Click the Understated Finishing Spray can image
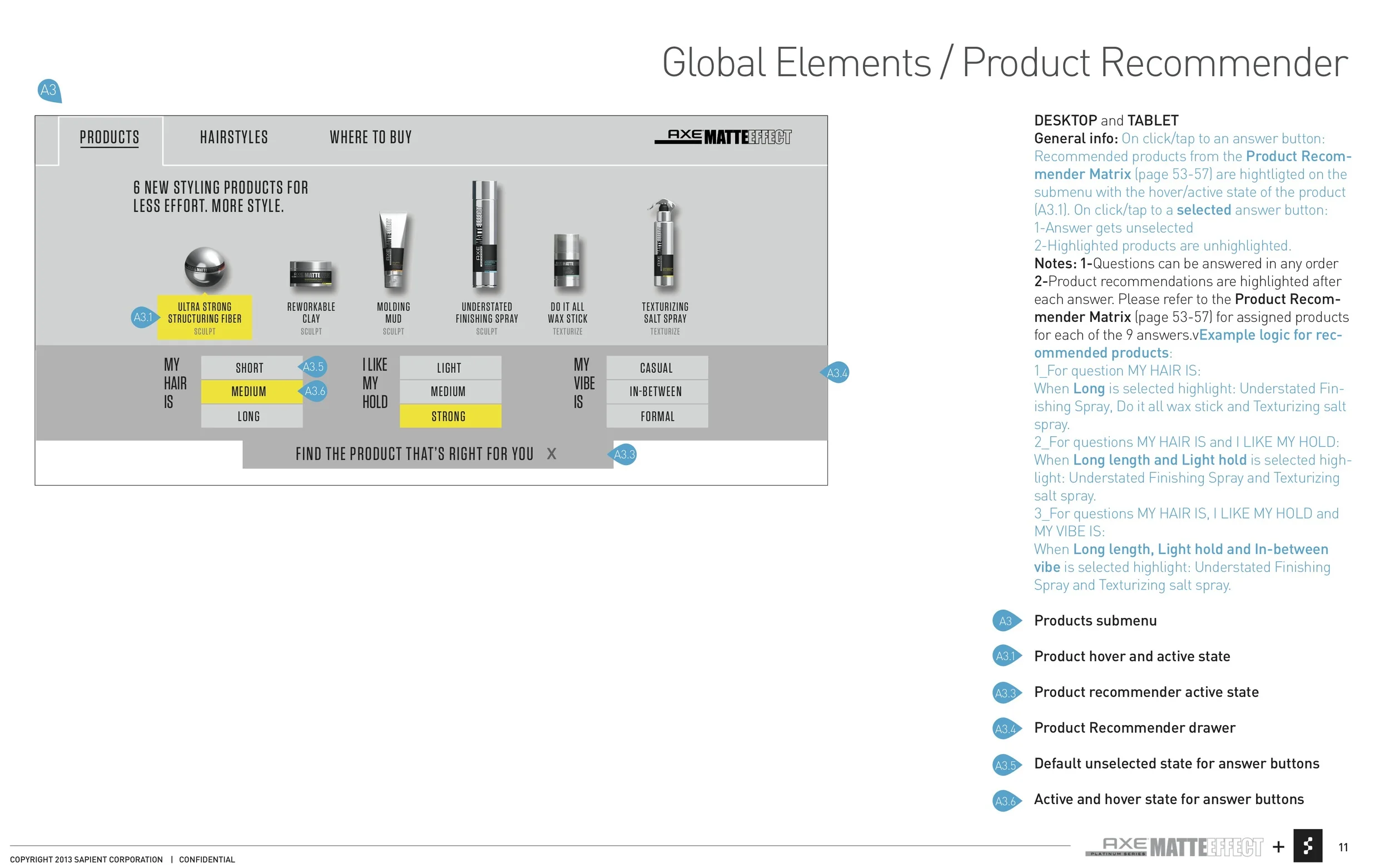Viewport: 1390px width, 868px height. coord(486,234)
